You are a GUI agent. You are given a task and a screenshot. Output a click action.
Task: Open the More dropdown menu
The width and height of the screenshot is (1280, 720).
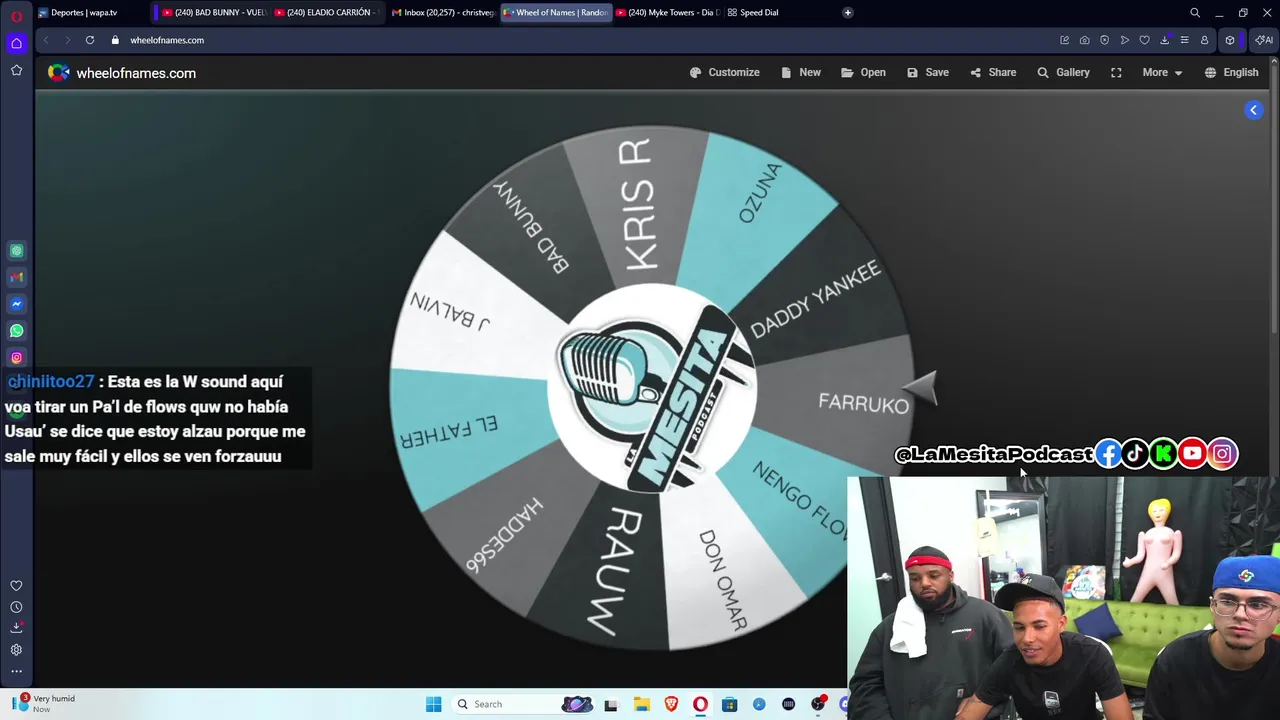point(1162,73)
